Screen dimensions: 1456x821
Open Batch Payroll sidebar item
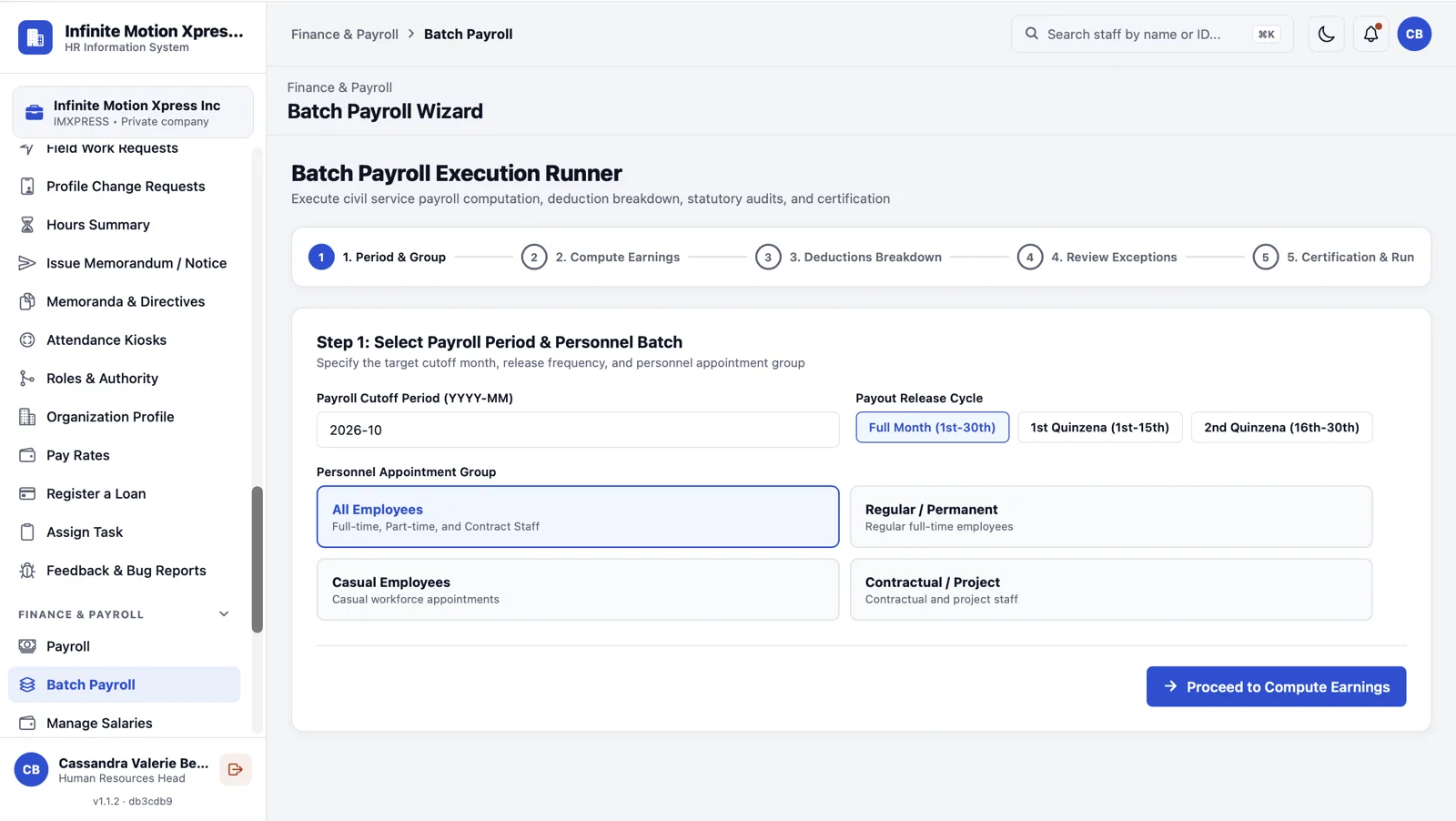(x=125, y=684)
